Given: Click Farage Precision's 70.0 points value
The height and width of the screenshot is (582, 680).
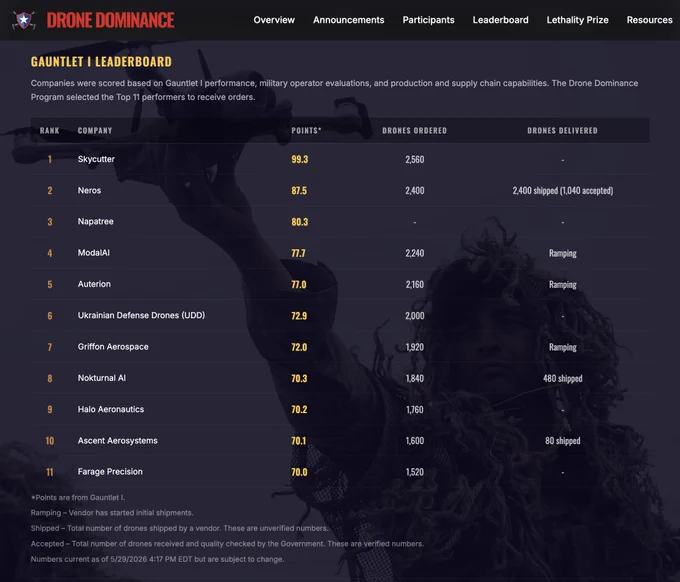Looking at the screenshot, I should tap(299, 472).
